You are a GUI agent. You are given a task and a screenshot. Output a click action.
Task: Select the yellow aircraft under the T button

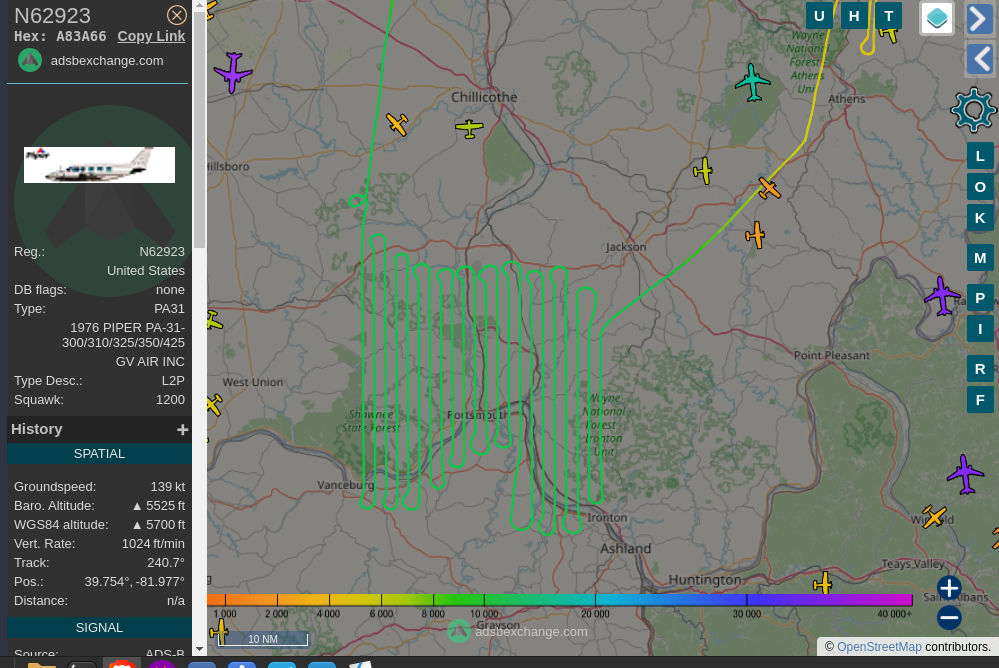(x=889, y=33)
